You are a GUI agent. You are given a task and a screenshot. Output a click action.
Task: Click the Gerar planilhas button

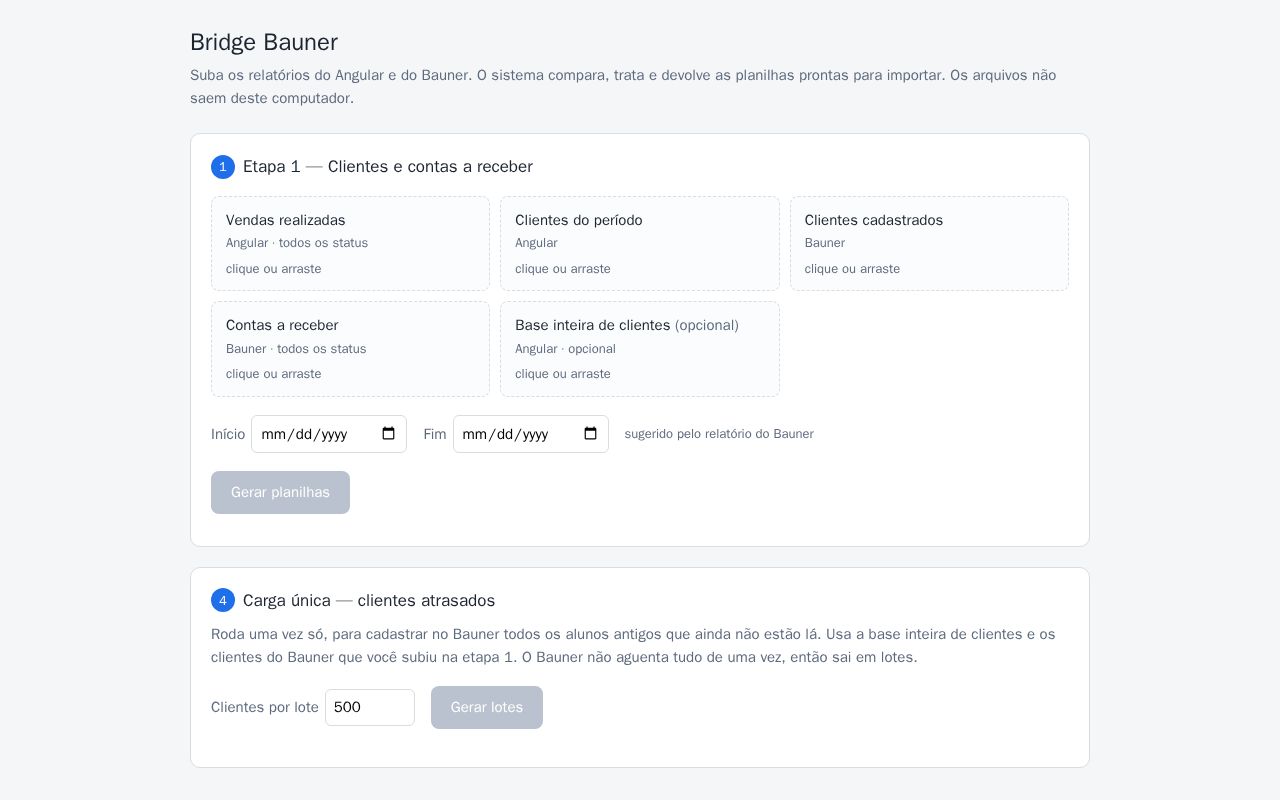[x=280, y=492]
